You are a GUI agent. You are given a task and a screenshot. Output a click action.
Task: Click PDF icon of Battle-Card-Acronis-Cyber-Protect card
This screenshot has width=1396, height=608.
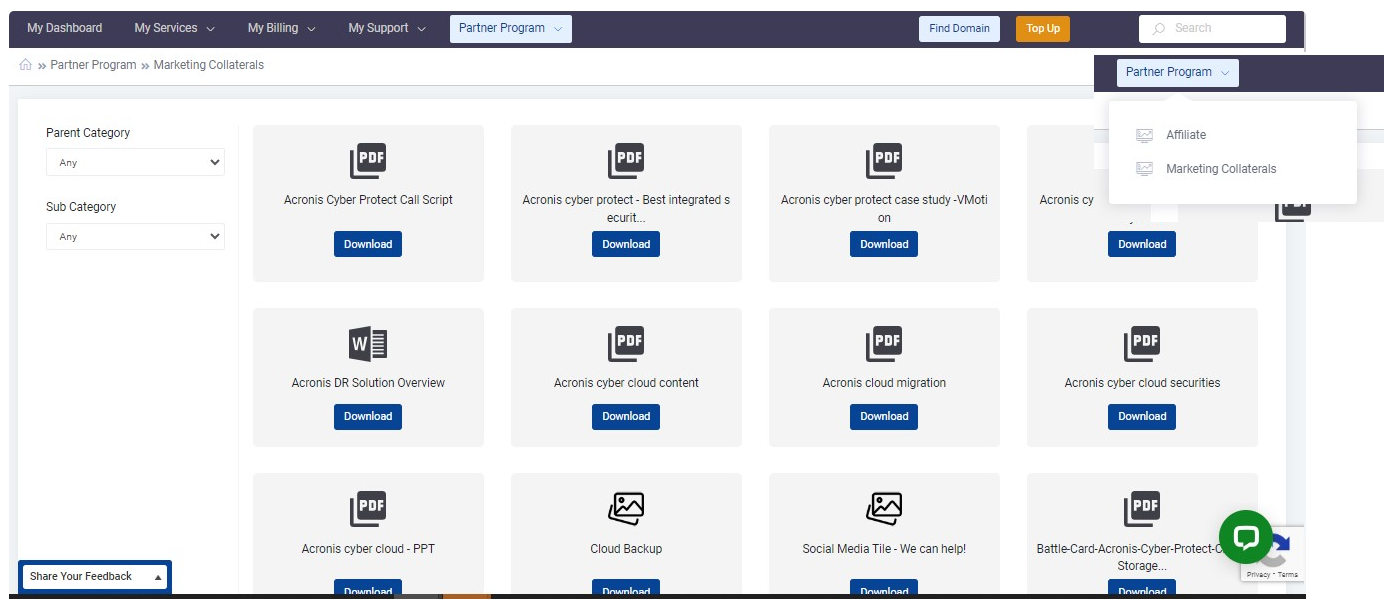click(1142, 509)
